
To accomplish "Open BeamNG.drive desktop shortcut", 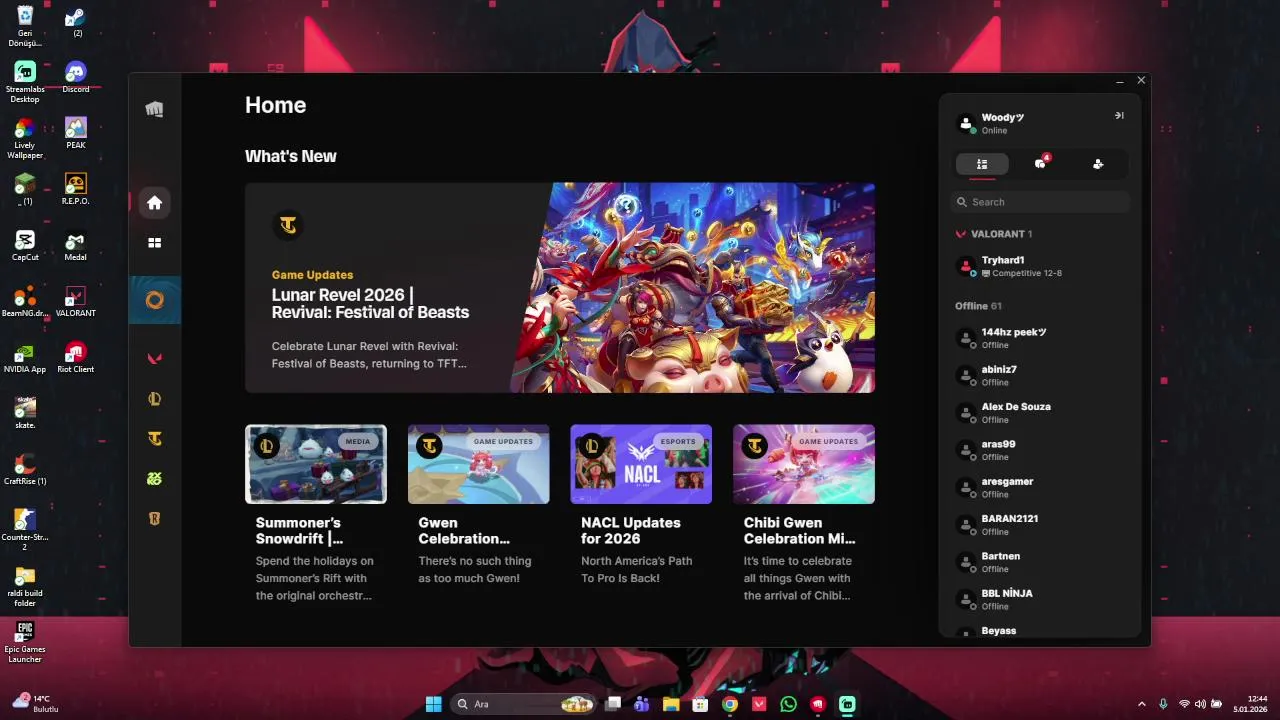I will 25,301.
